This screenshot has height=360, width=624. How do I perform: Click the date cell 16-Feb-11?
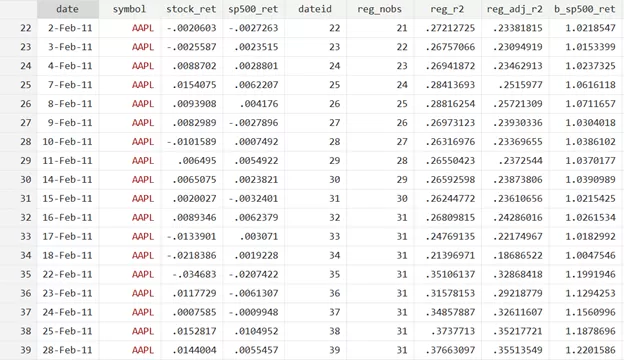(67, 218)
